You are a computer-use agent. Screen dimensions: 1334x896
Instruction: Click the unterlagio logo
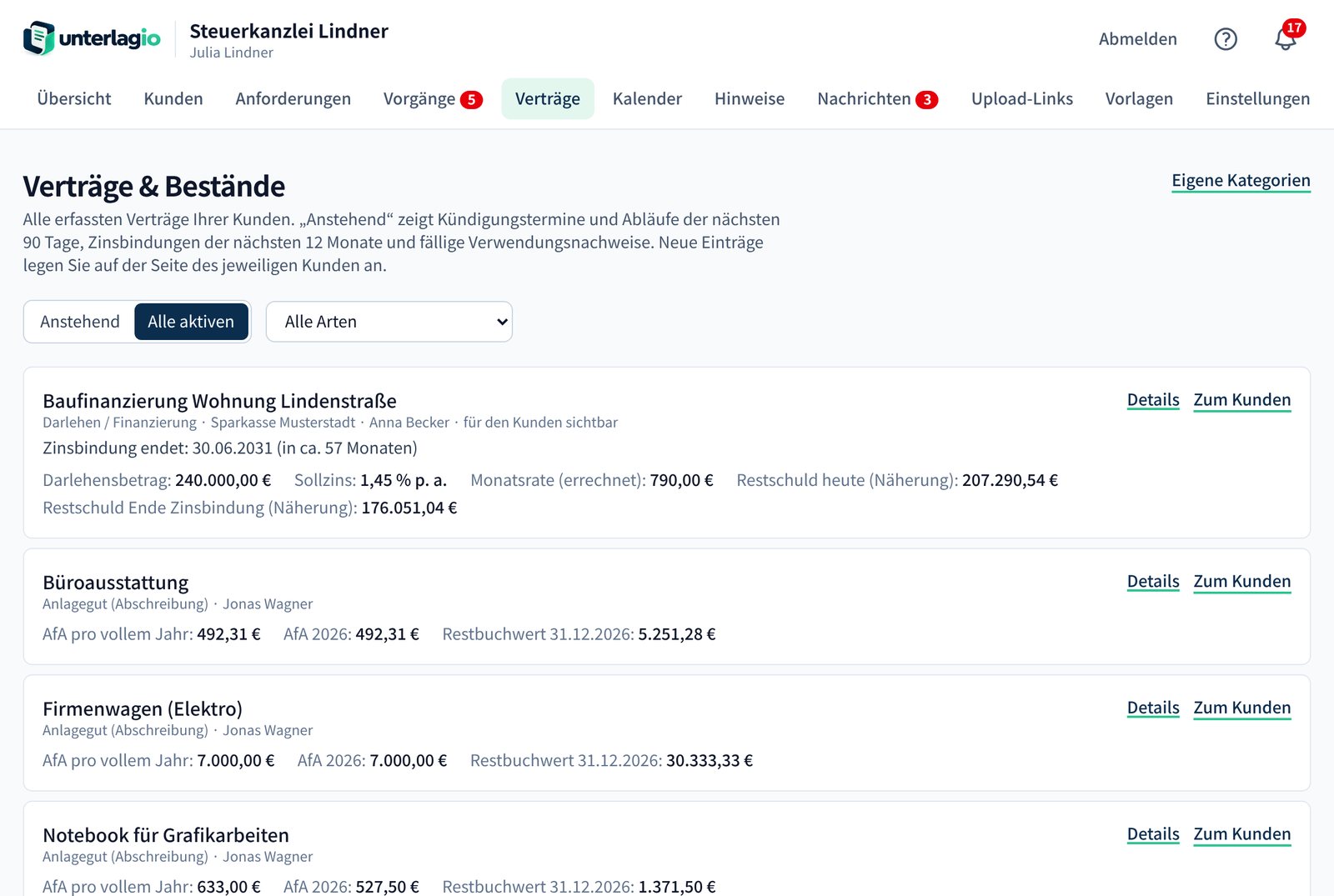92,38
